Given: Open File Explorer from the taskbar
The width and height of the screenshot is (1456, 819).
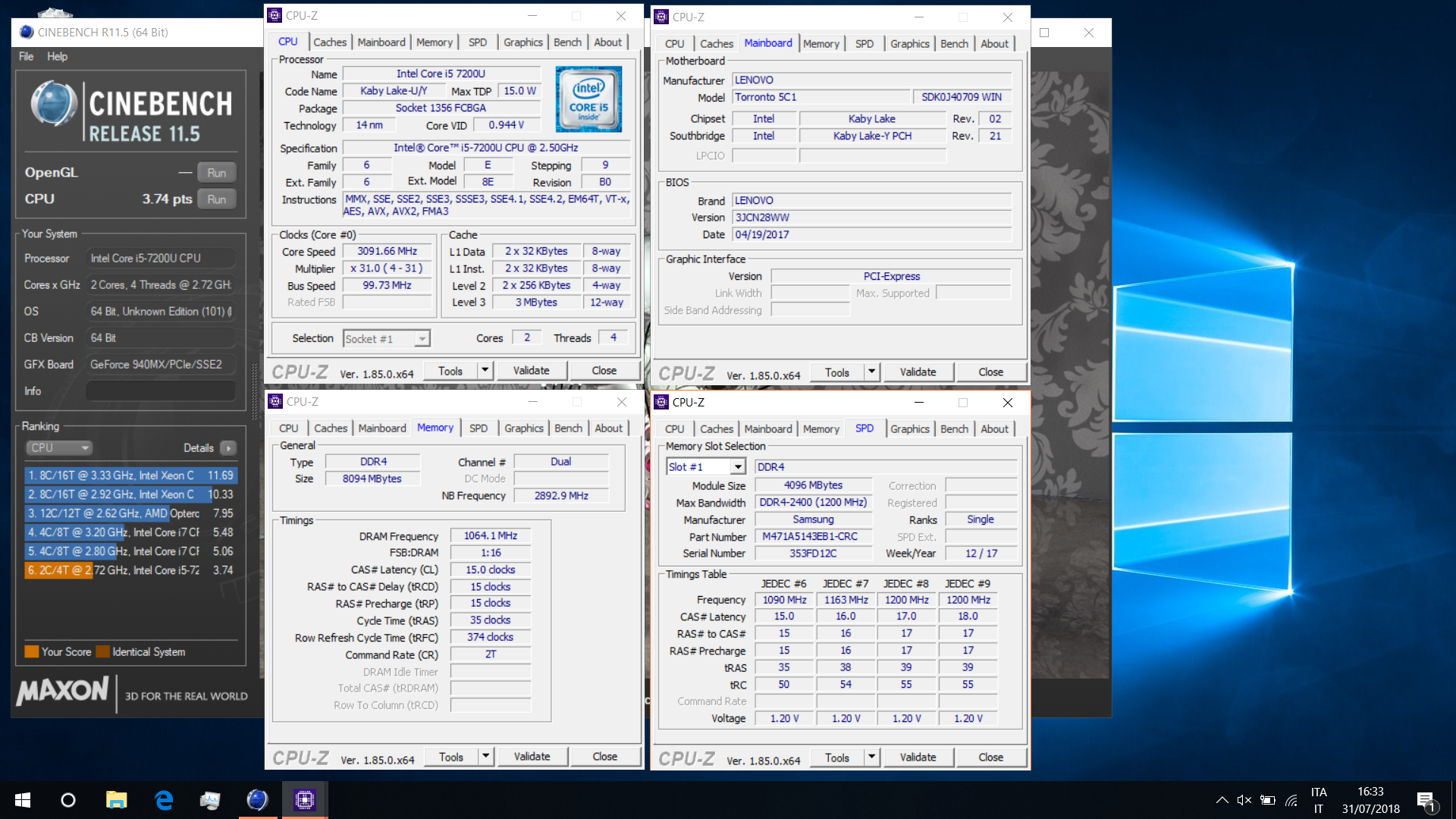Looking at the screenshot, I should tap(116, 800).
